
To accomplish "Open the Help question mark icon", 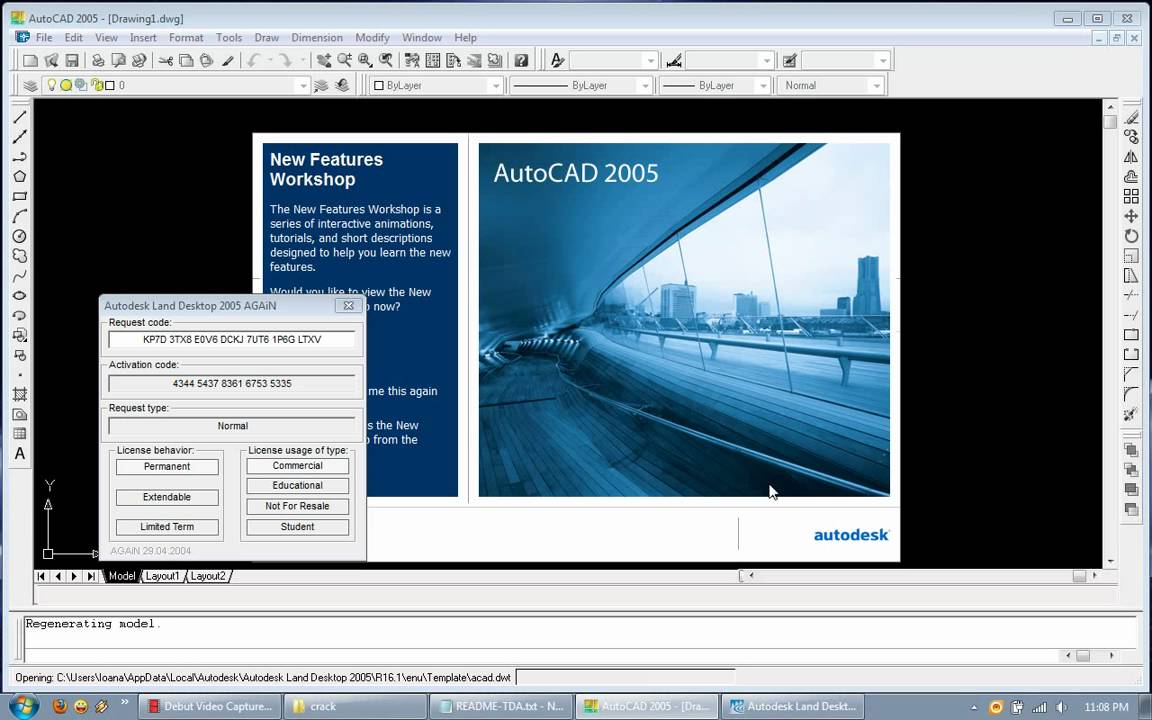I will click(x=521, y=60).
